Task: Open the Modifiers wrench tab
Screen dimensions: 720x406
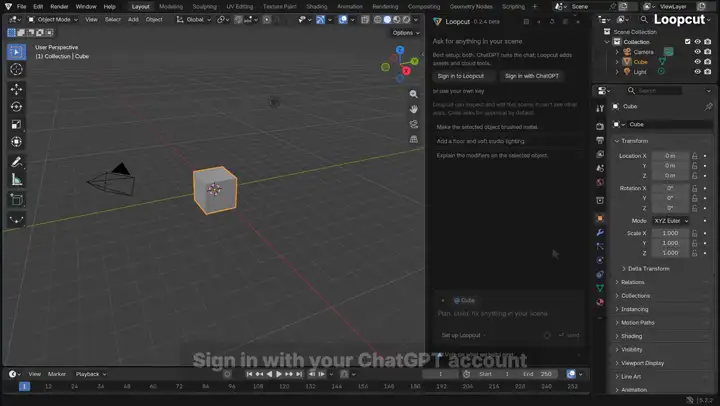Action: (600, 232)
